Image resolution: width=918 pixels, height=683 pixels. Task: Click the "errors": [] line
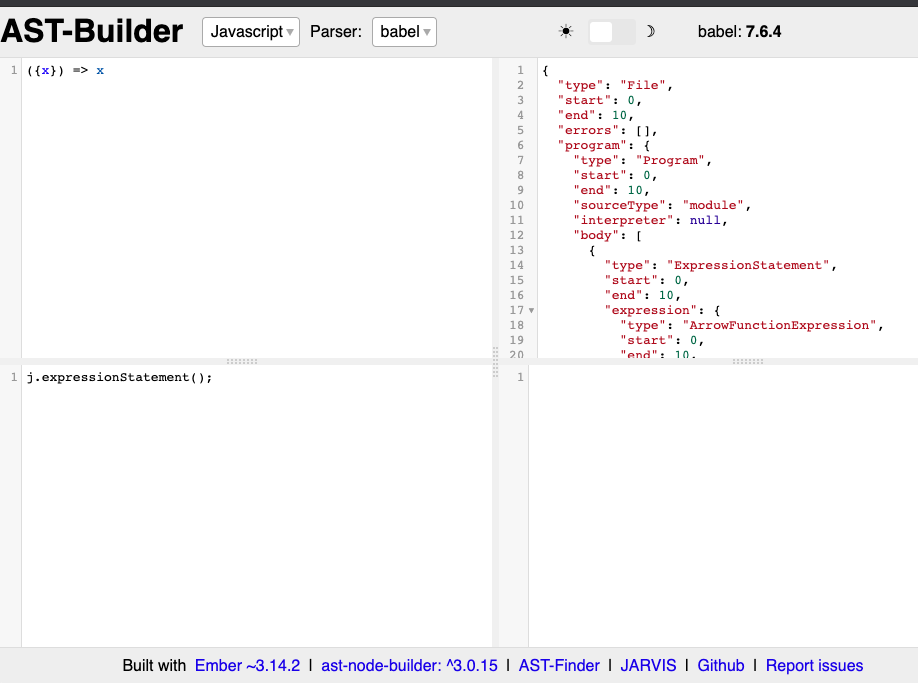pyautogui.click(x=607, y=131)
